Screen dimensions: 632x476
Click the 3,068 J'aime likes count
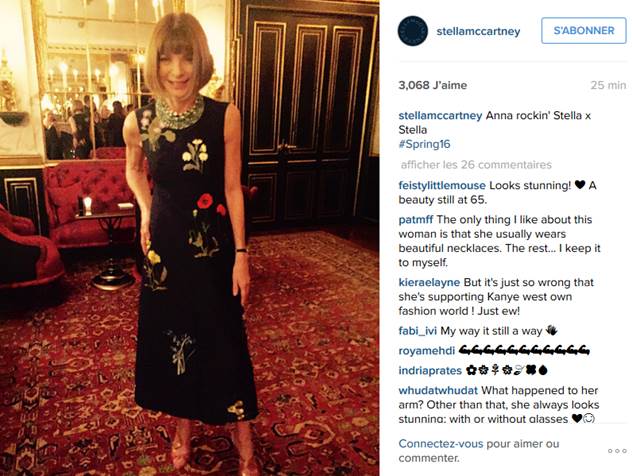[x=432, y=85]
